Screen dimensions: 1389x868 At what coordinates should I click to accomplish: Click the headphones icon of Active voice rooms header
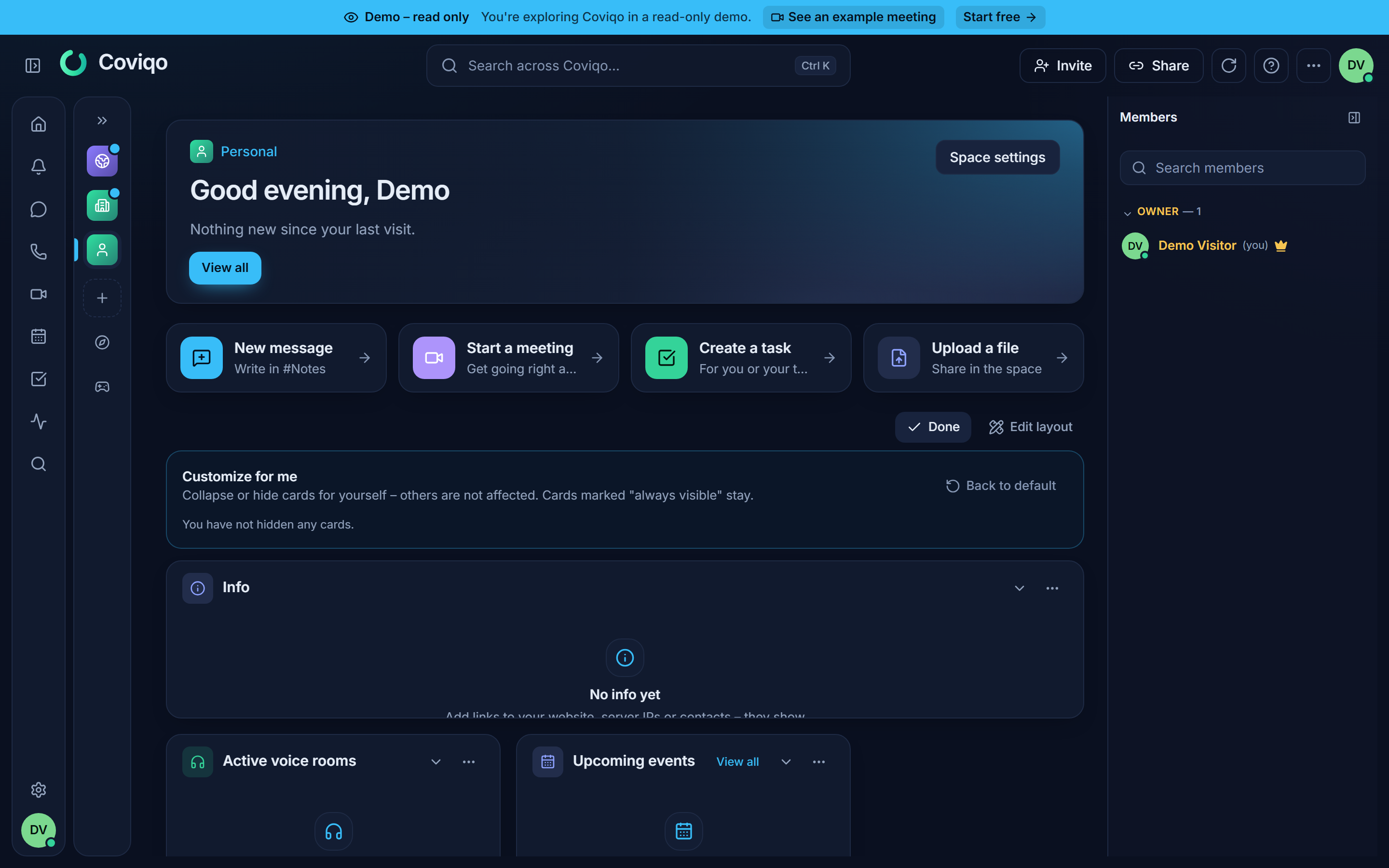click(197, 762)
